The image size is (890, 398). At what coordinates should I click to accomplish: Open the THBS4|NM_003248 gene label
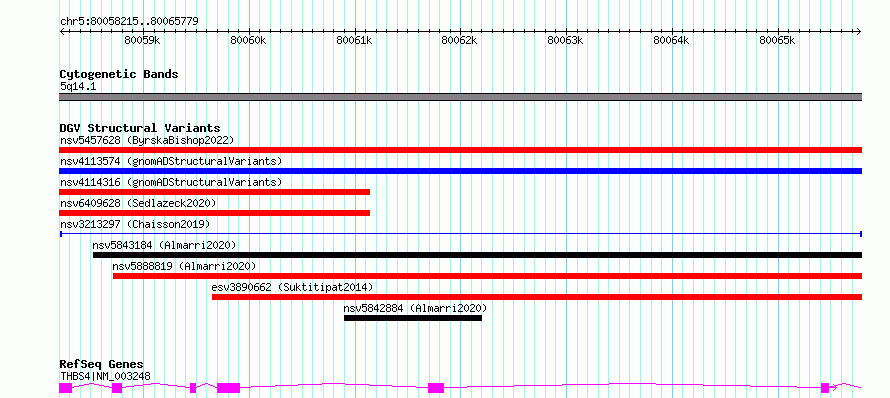(105, 376)
